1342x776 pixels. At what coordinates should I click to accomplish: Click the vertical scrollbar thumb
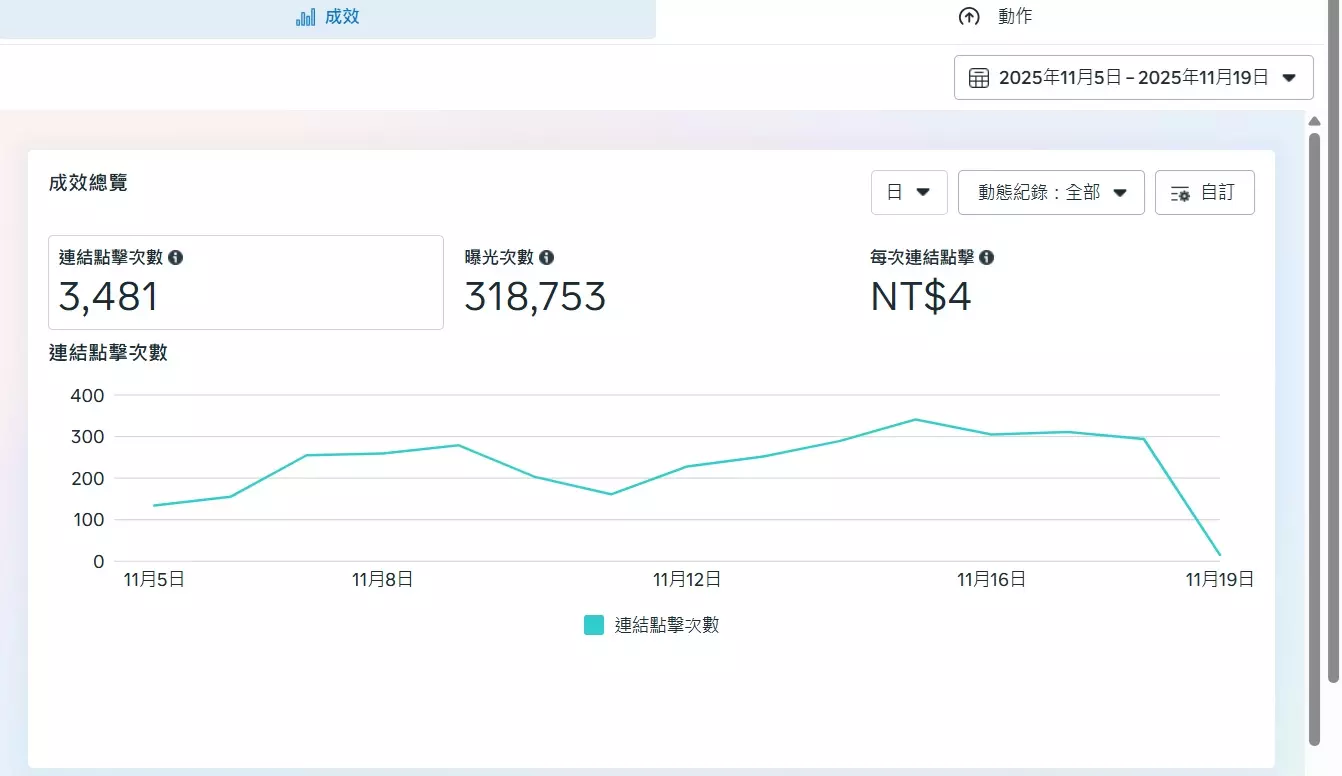(x=1315, y=430)
